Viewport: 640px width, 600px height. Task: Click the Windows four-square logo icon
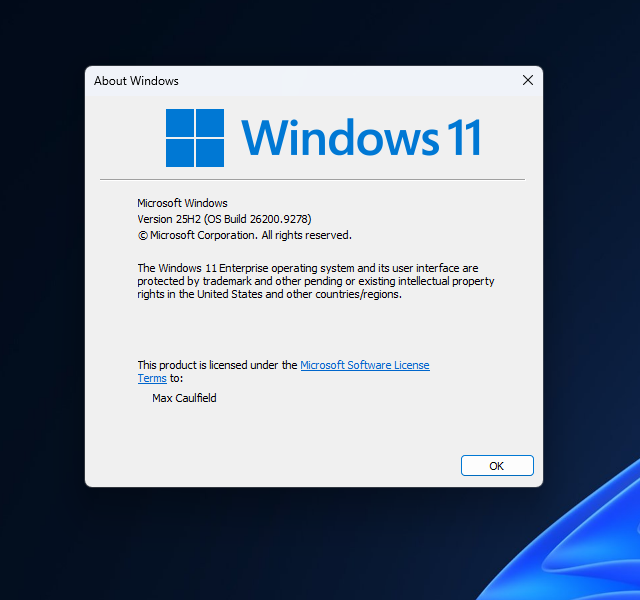pos(195,138)
